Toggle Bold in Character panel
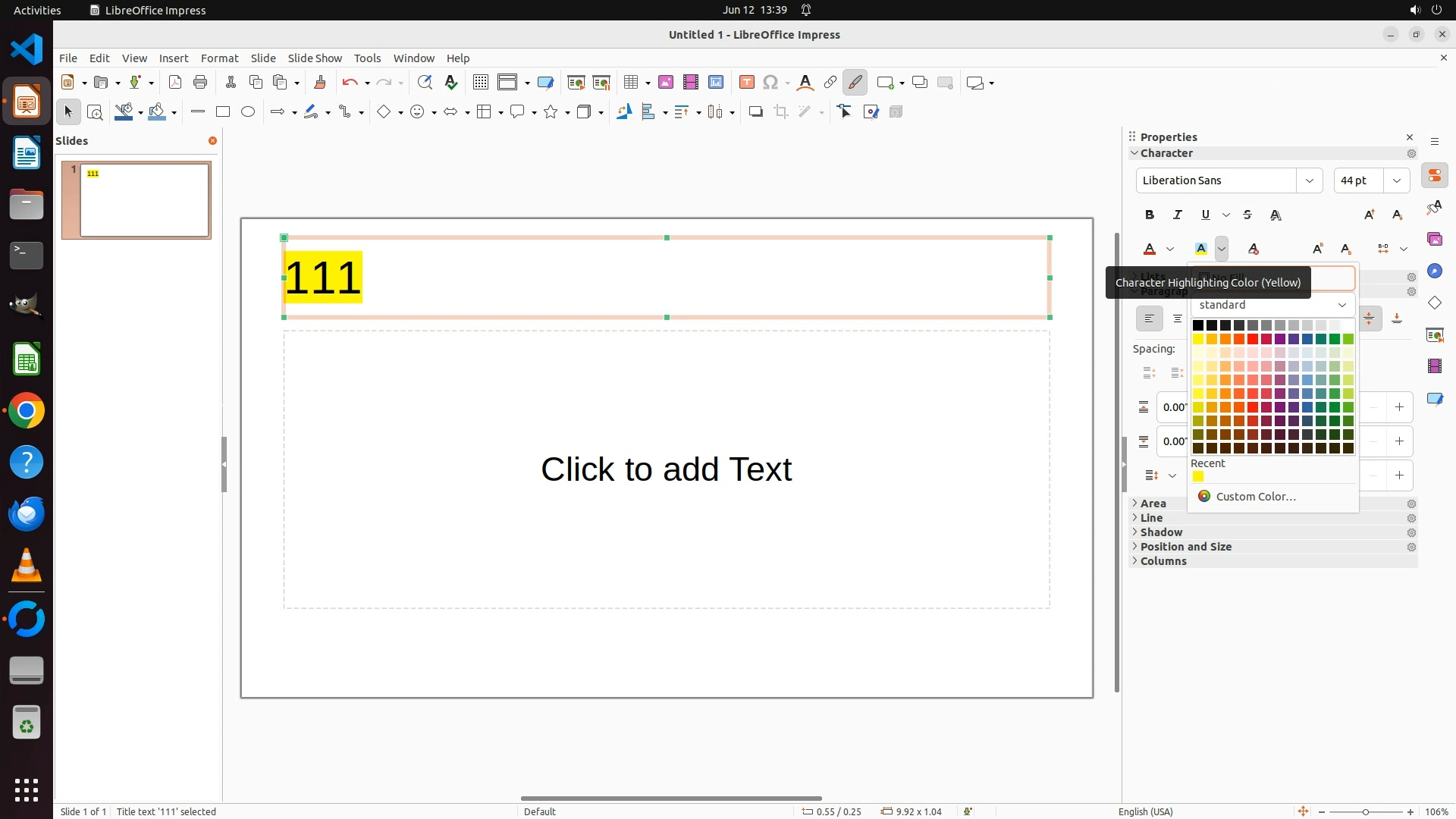Viewport: 1456px width, 819px height. click(1150, 215)
